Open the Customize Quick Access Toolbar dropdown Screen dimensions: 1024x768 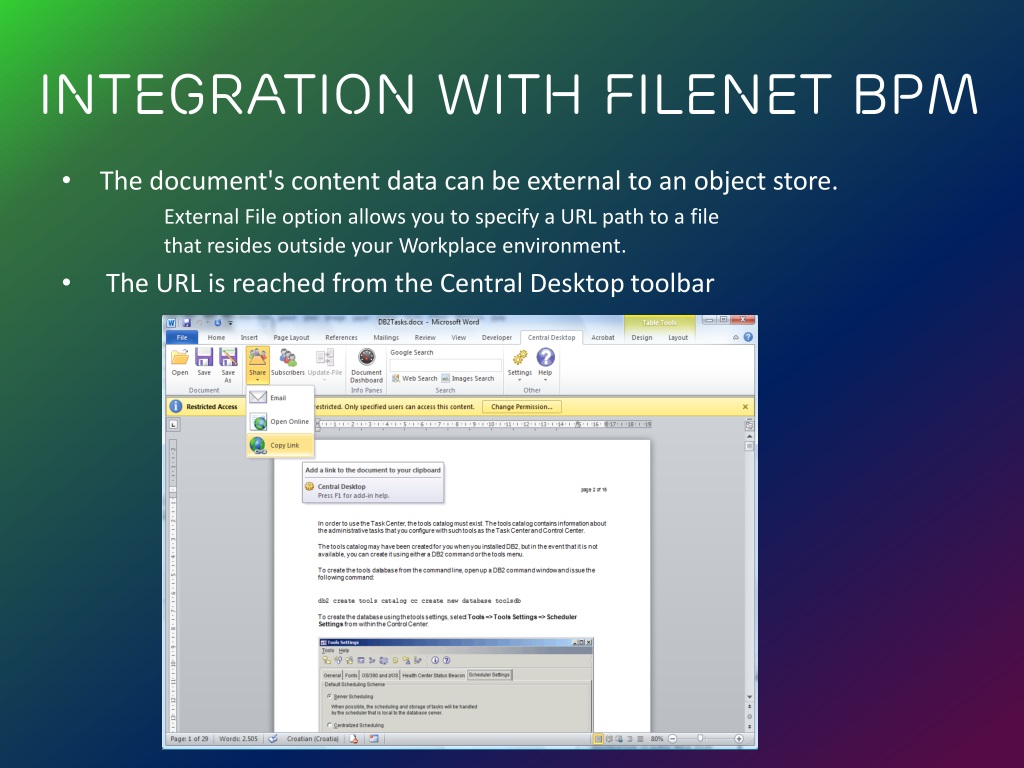(x=230, y=323)
